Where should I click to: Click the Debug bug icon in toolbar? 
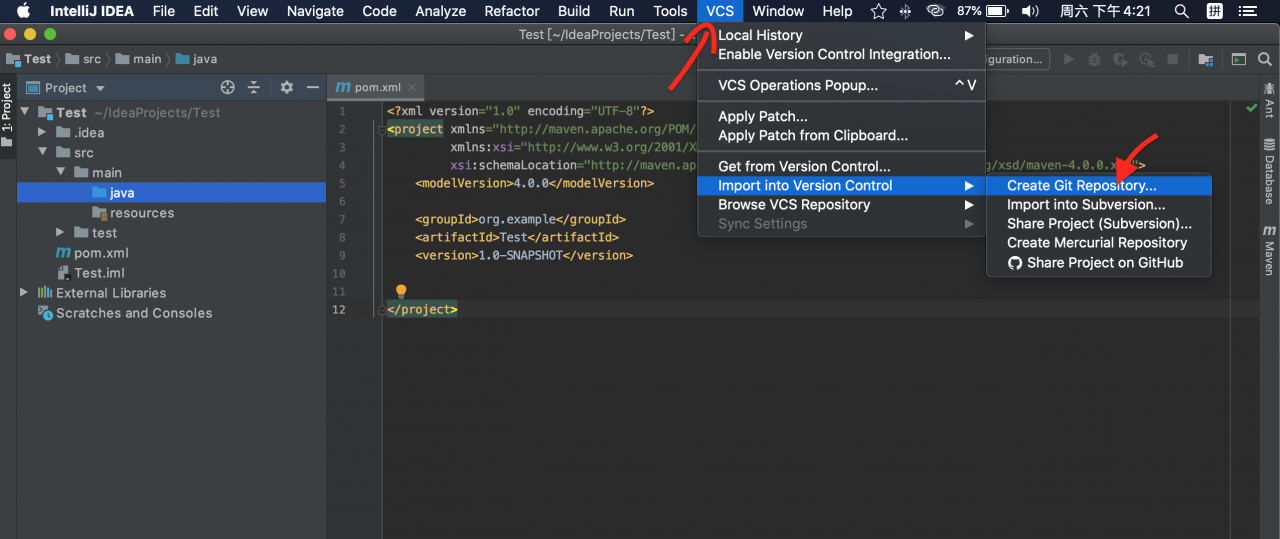(x=1095, y=59)
